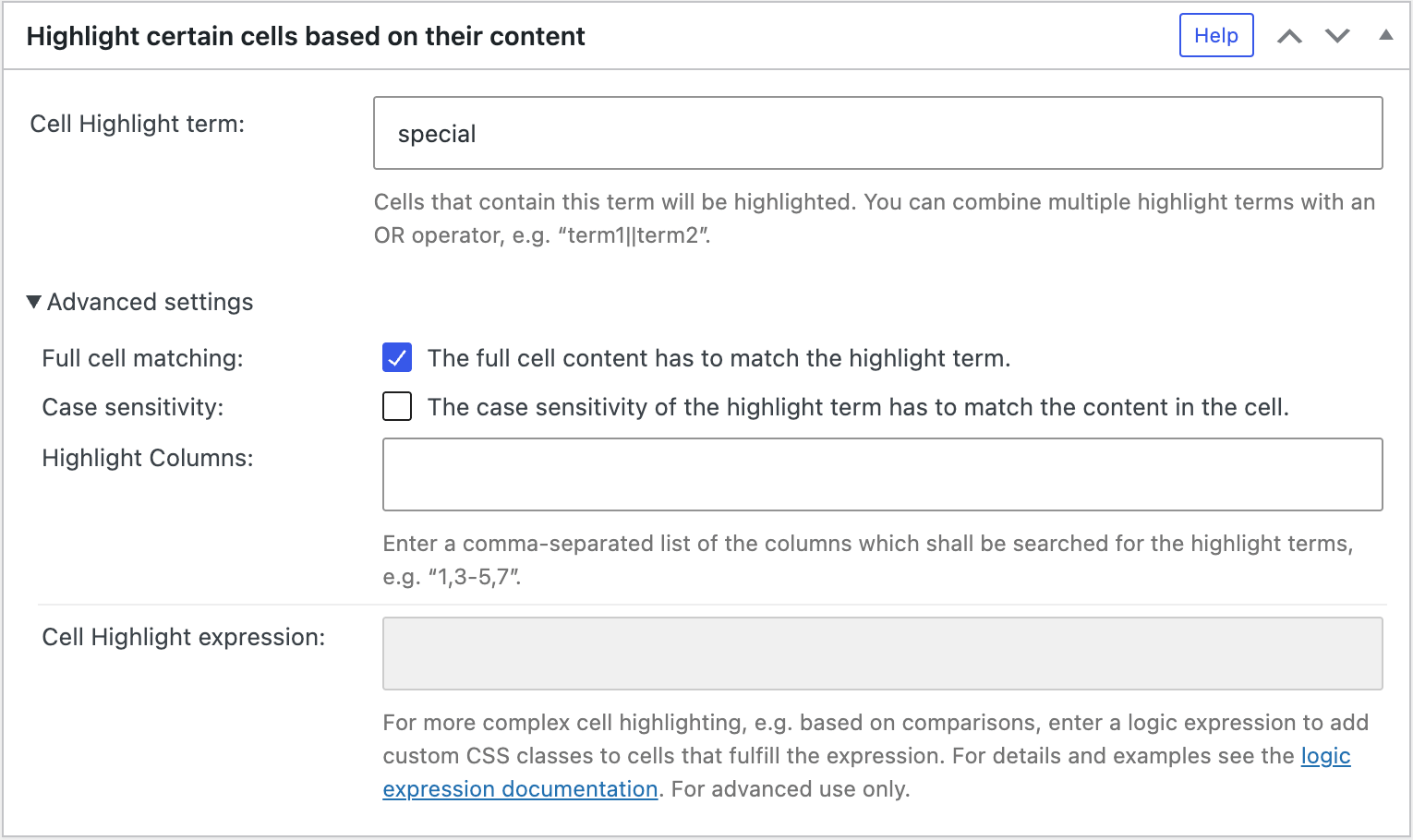Select the section header Highlight certain cells
The width and height of the screenshot is (1413, 840).
306,36
